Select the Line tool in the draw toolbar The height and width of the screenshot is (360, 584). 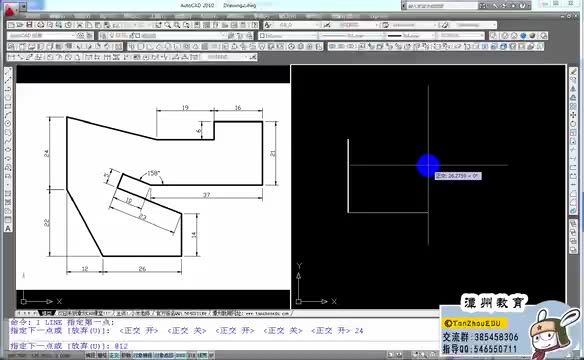click(8, 71)
